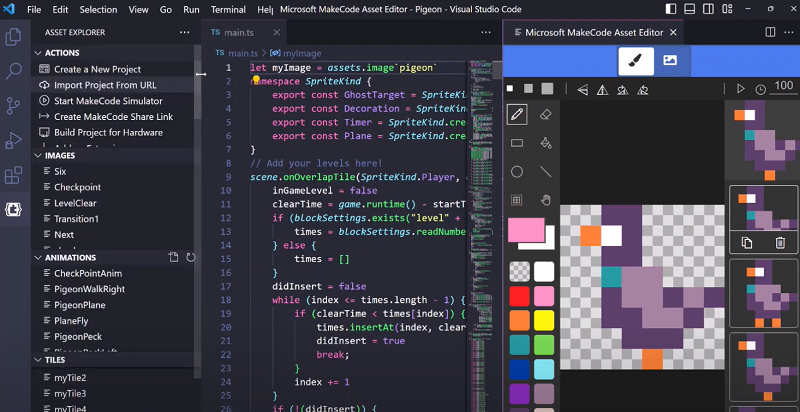Image resolution: width=800 pixels, height=412 pixels.
Task: Click myImage in the breadcrumb
Action: pos(302,53)
